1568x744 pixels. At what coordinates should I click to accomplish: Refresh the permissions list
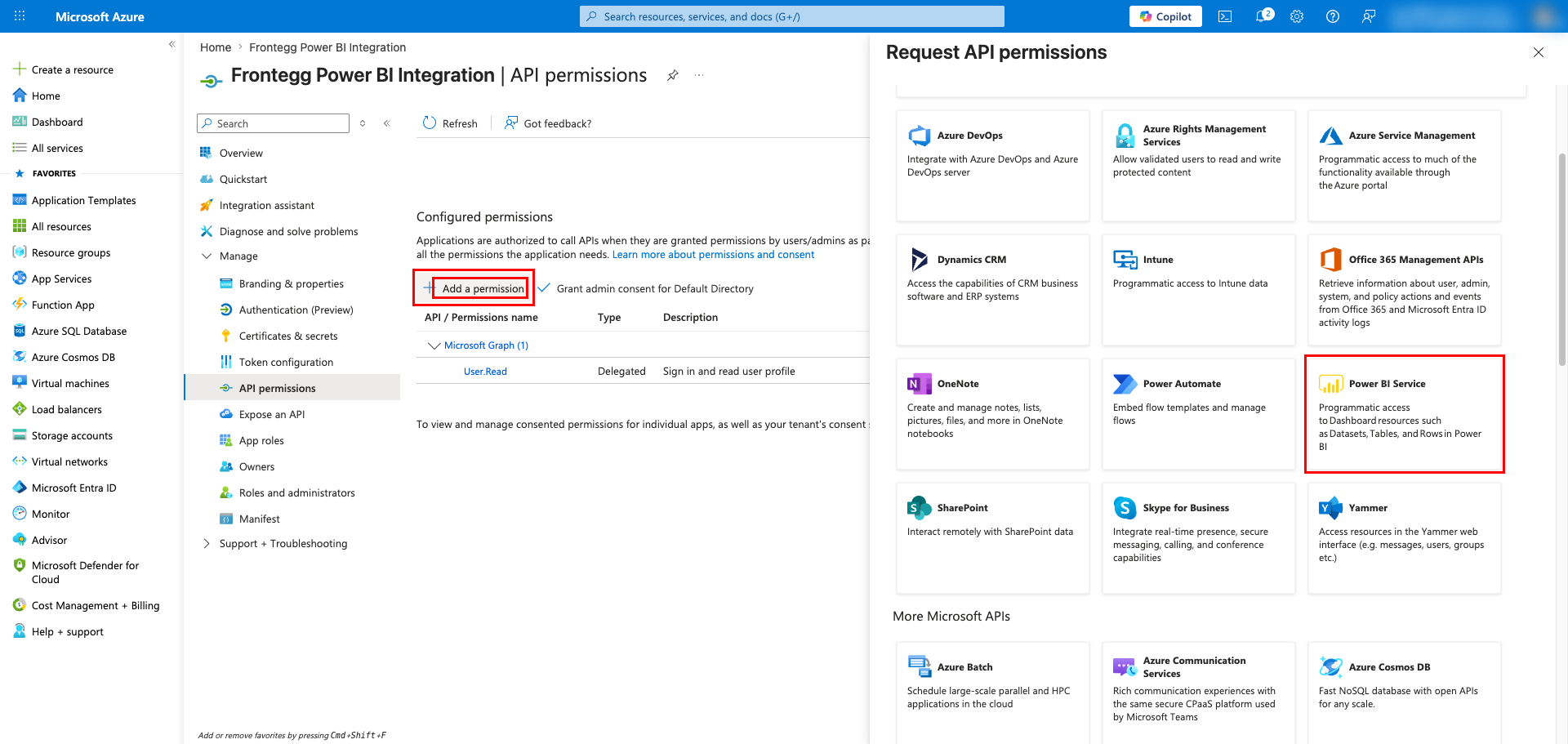tap(450, 123)
